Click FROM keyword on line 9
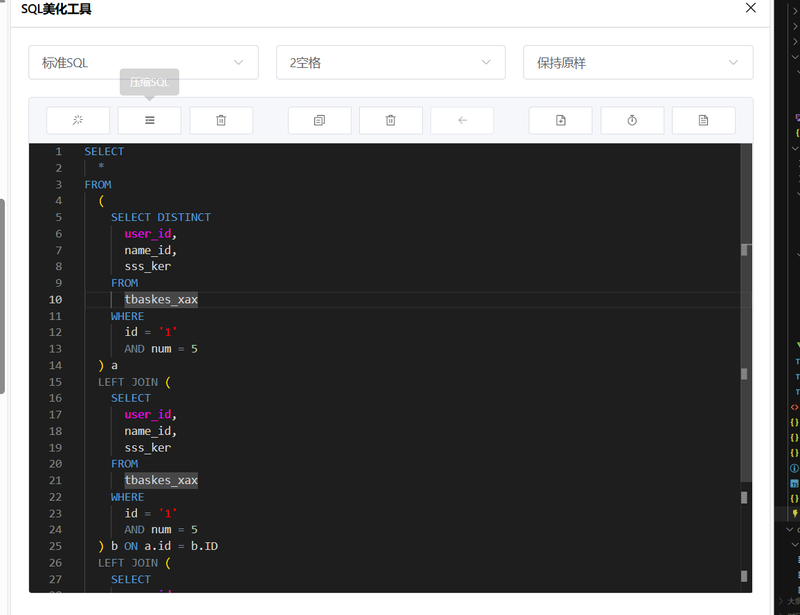Screen dimensions: 800x615 coord(124,283)
